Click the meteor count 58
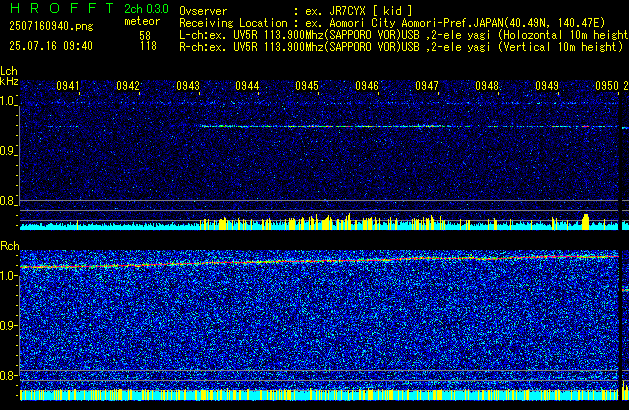629x410 pixels. (x=145, y=36)
